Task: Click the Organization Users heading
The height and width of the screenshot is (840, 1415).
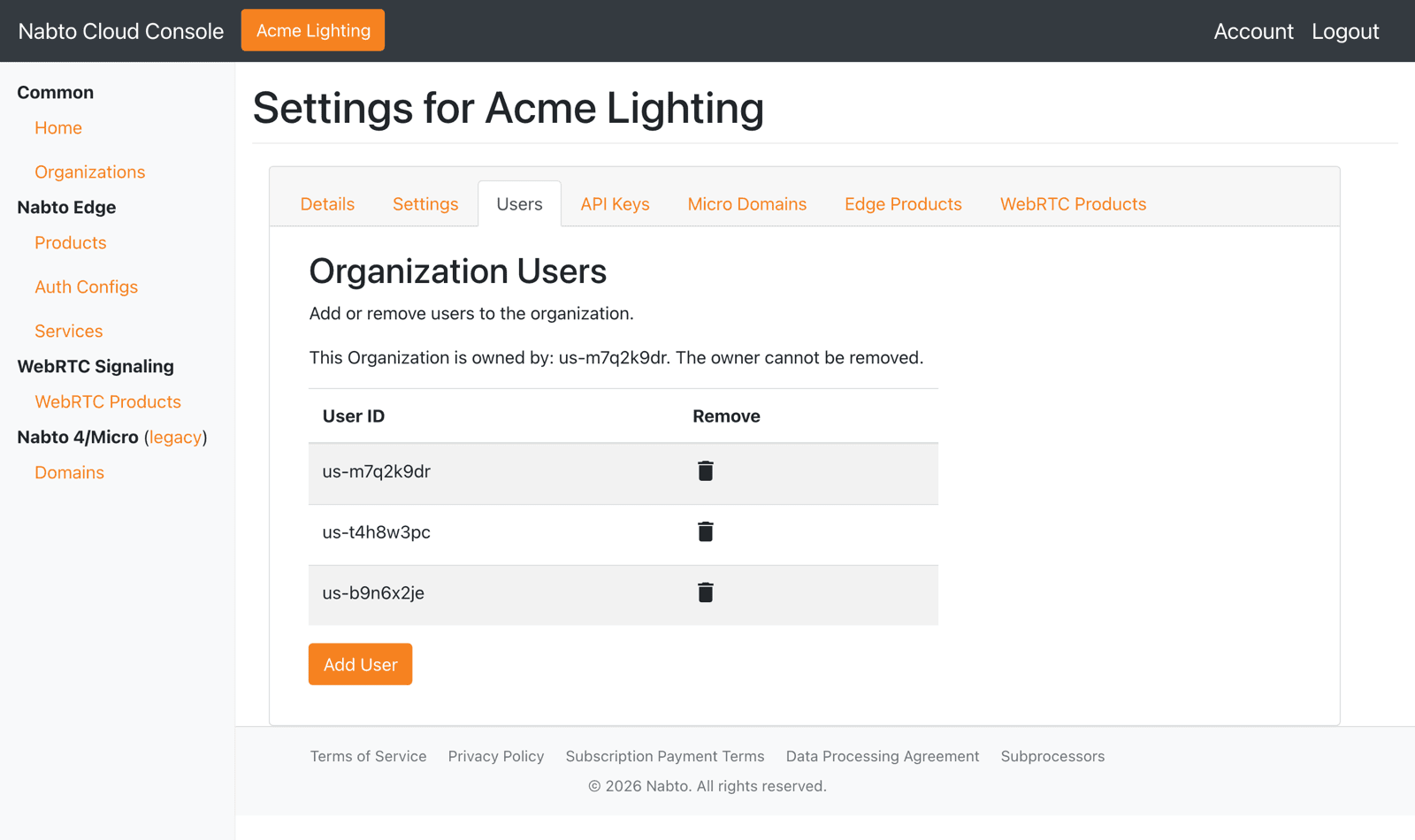Action: (x=458, y=271)
